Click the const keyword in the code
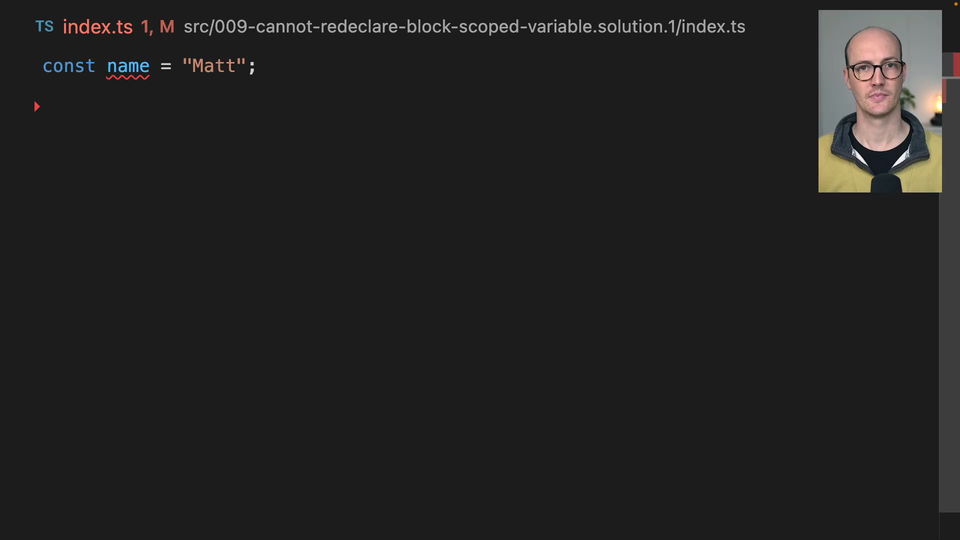Screen dimensions: 960x540 pos(69,66)
